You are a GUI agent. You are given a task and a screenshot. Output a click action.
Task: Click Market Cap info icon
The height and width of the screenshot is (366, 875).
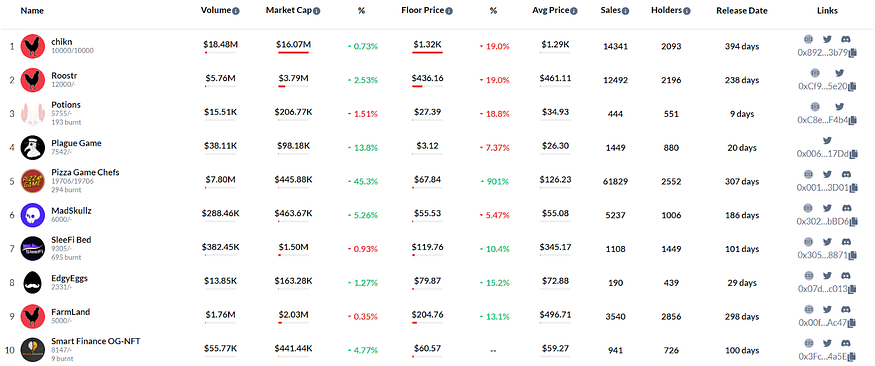tap(316, 11)
